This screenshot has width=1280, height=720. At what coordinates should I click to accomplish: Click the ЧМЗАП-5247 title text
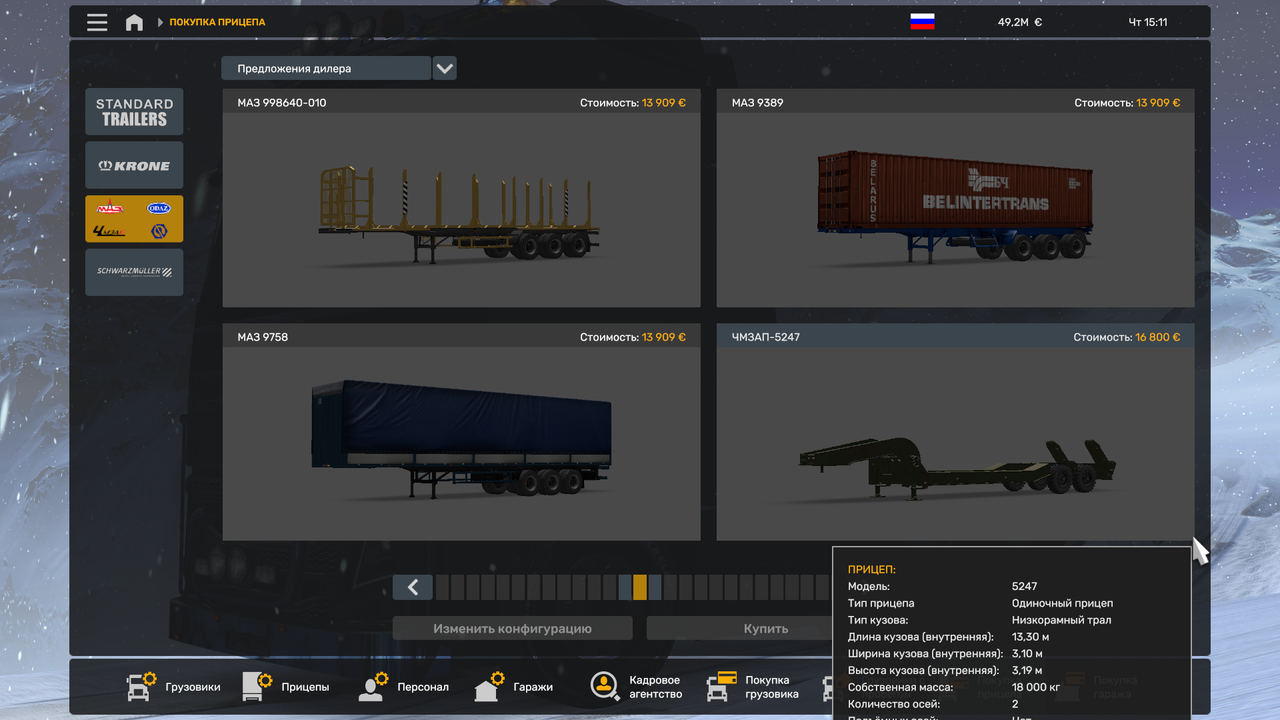[766, 337]
